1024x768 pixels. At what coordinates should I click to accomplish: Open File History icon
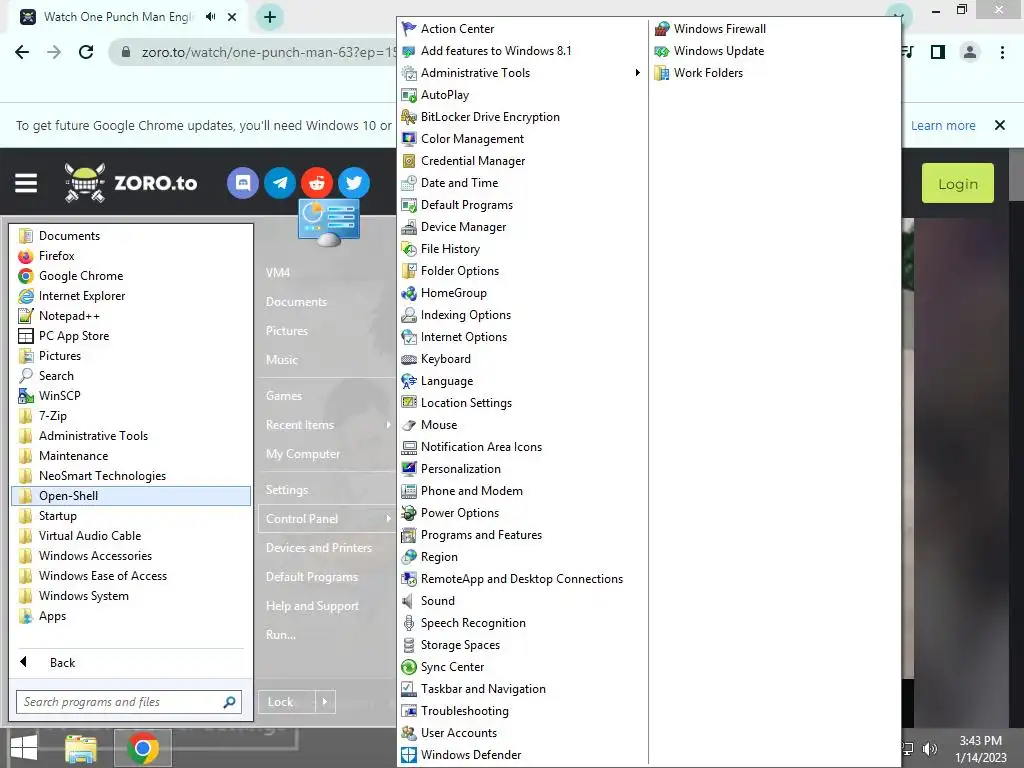tap(409, 249)
